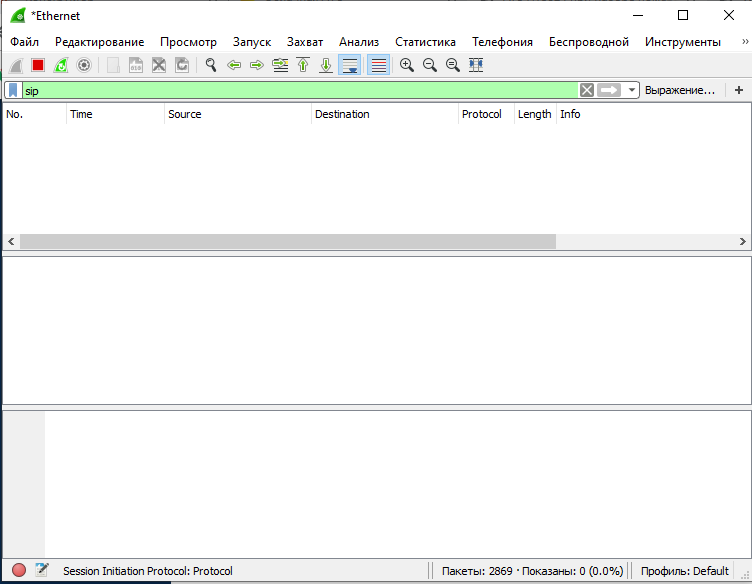
Task: Reset packet text to normal size
Action: pos(453,65)
